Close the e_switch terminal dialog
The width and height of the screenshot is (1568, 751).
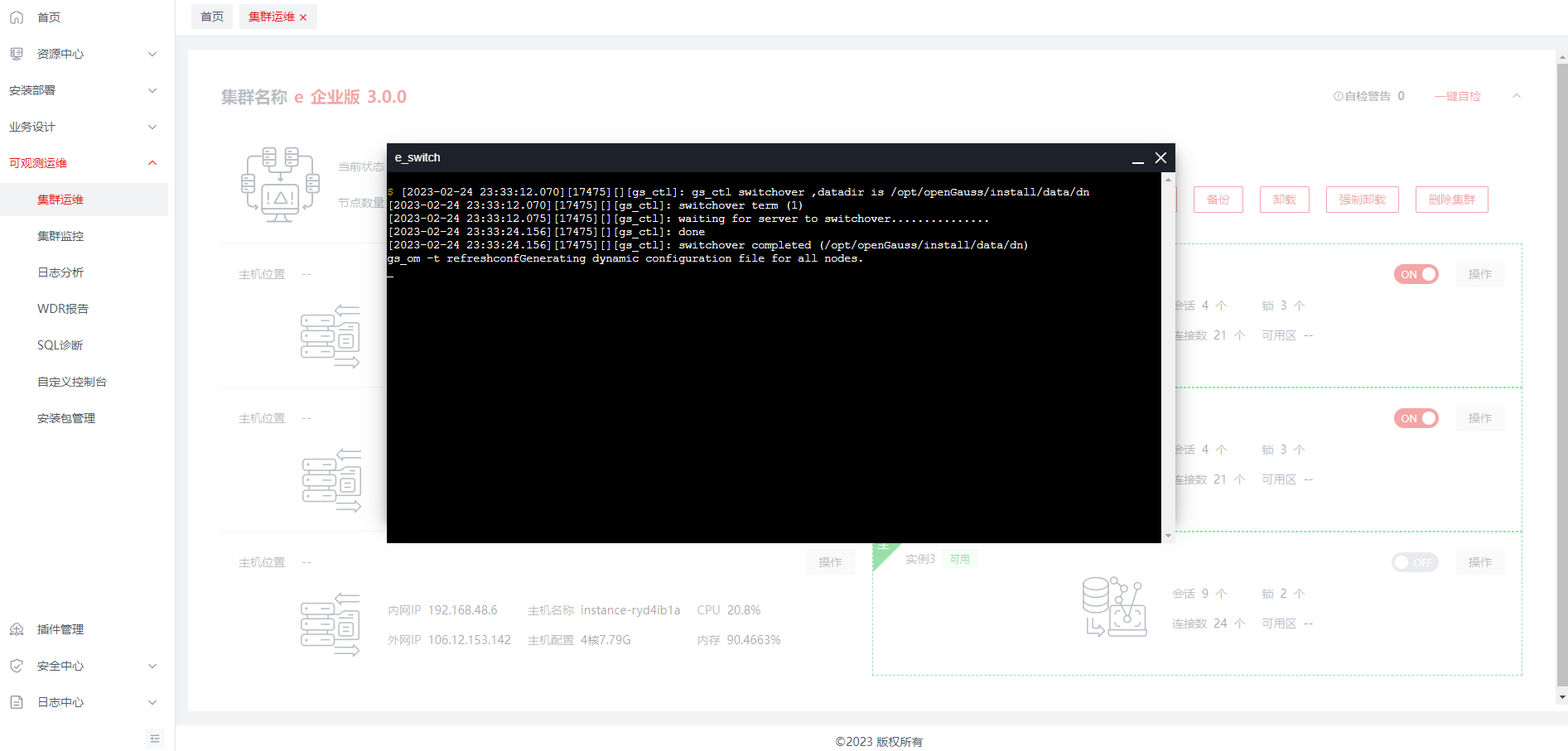pos(1160,157)
